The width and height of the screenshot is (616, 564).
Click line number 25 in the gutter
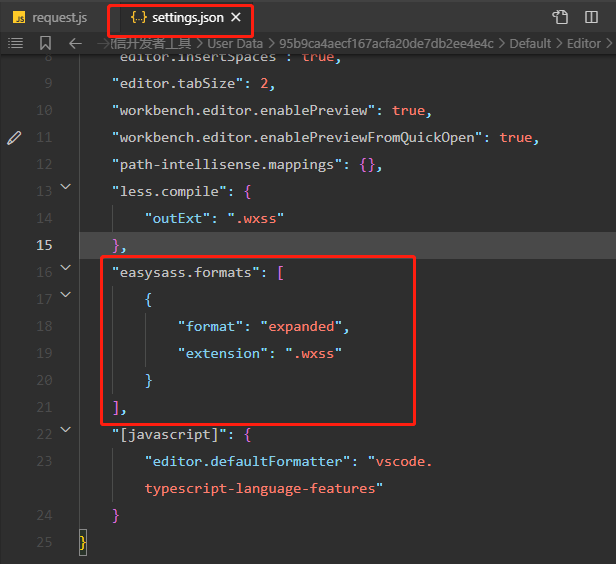pos(44,542)
